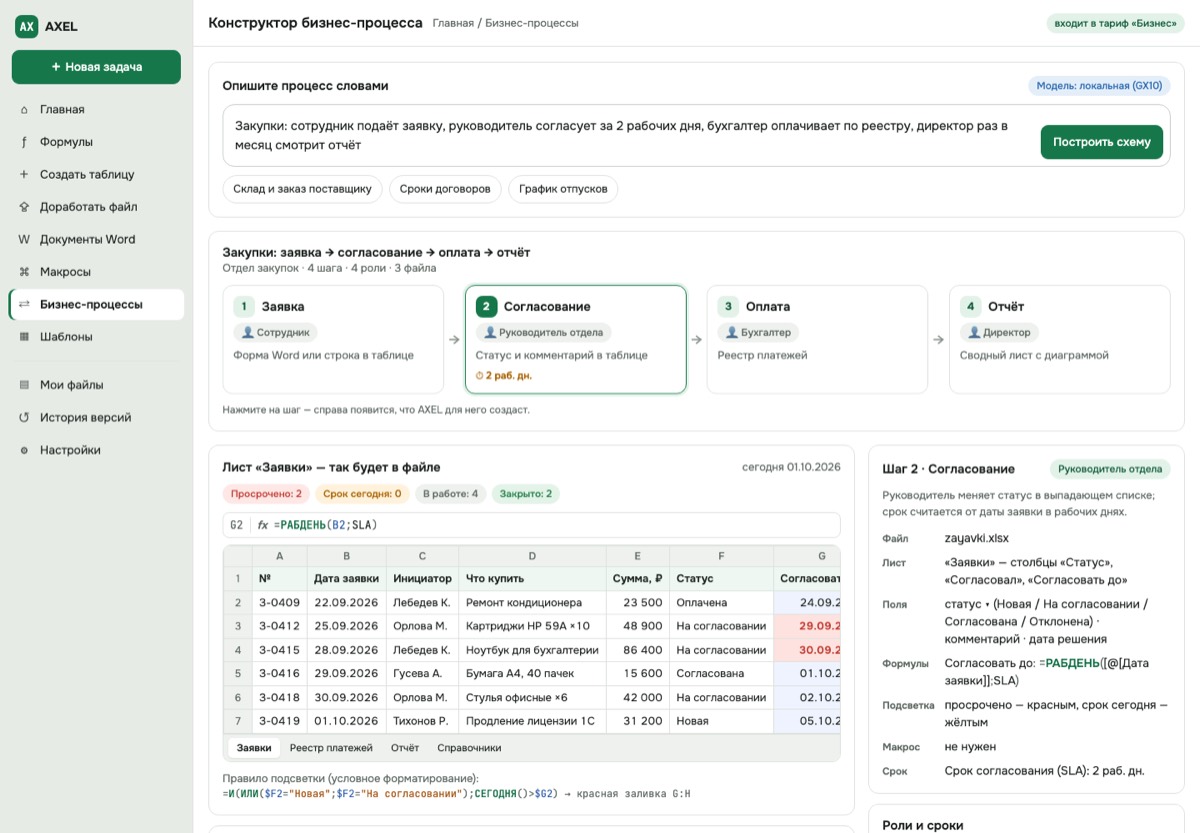This screenshot has width=1200, height=833.
Task: Click the fx icon in the formula bar
Action: [263, 525]
